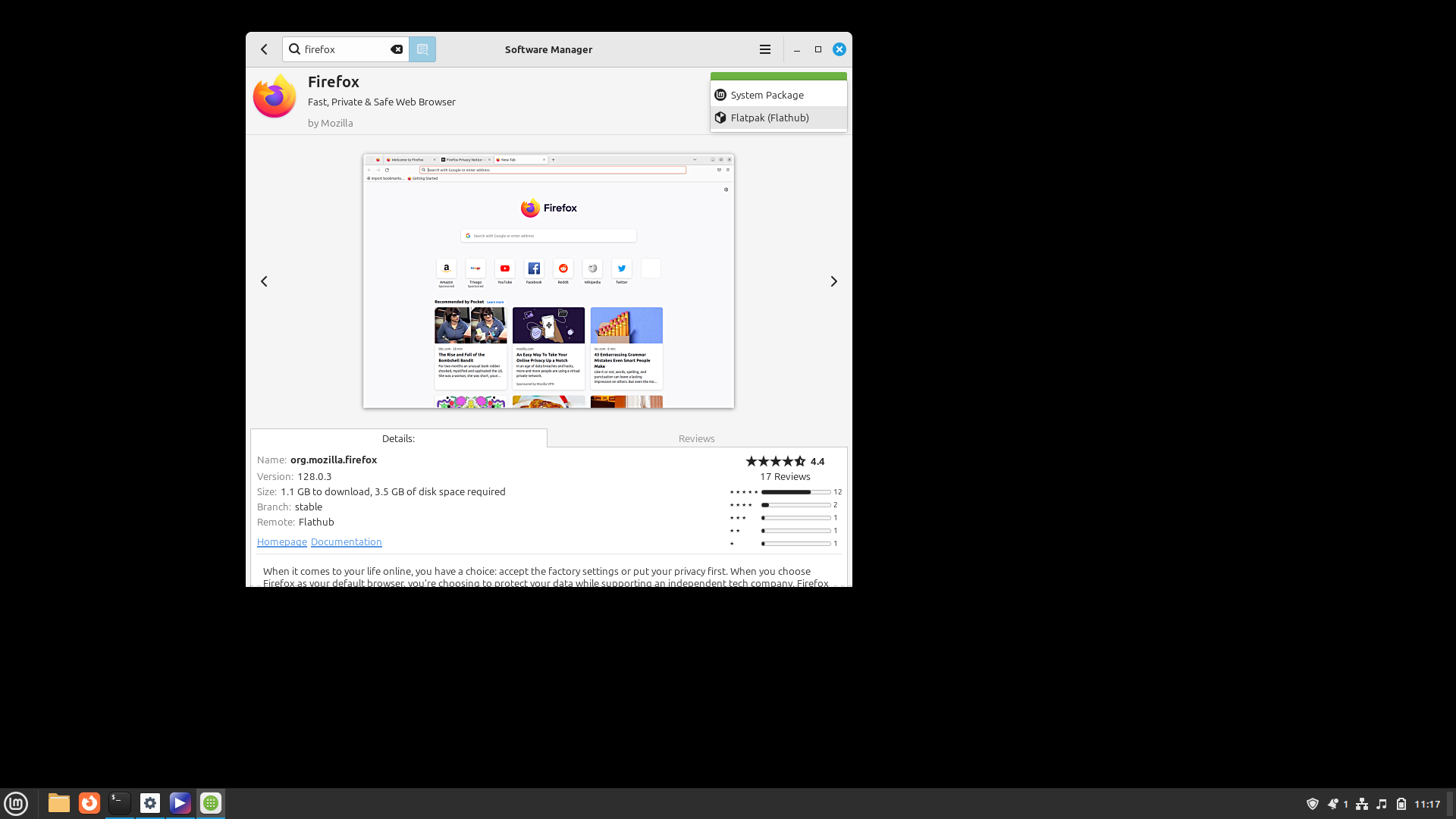Open System Settings taskbar icon
This screenshot has width=1456, height=819.
[x=150, y=803]
